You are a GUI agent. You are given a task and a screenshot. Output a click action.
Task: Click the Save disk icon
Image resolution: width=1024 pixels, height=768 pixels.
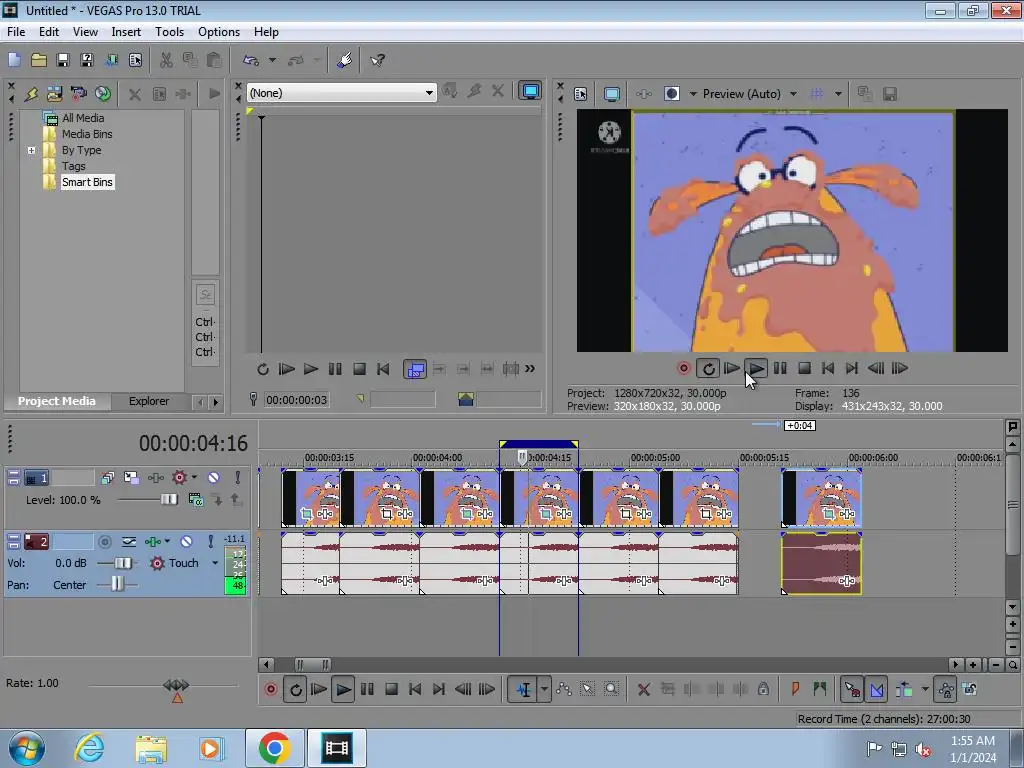coord(63,60)
